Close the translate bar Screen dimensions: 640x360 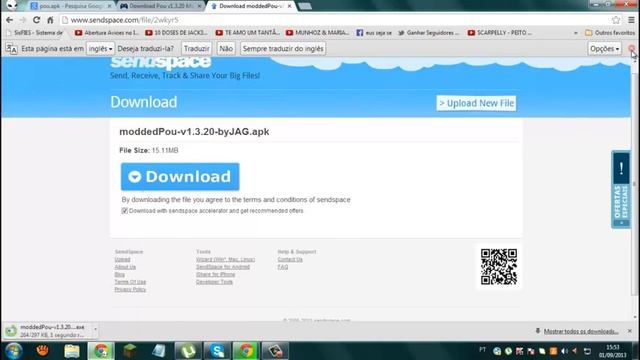coord(632,49)
